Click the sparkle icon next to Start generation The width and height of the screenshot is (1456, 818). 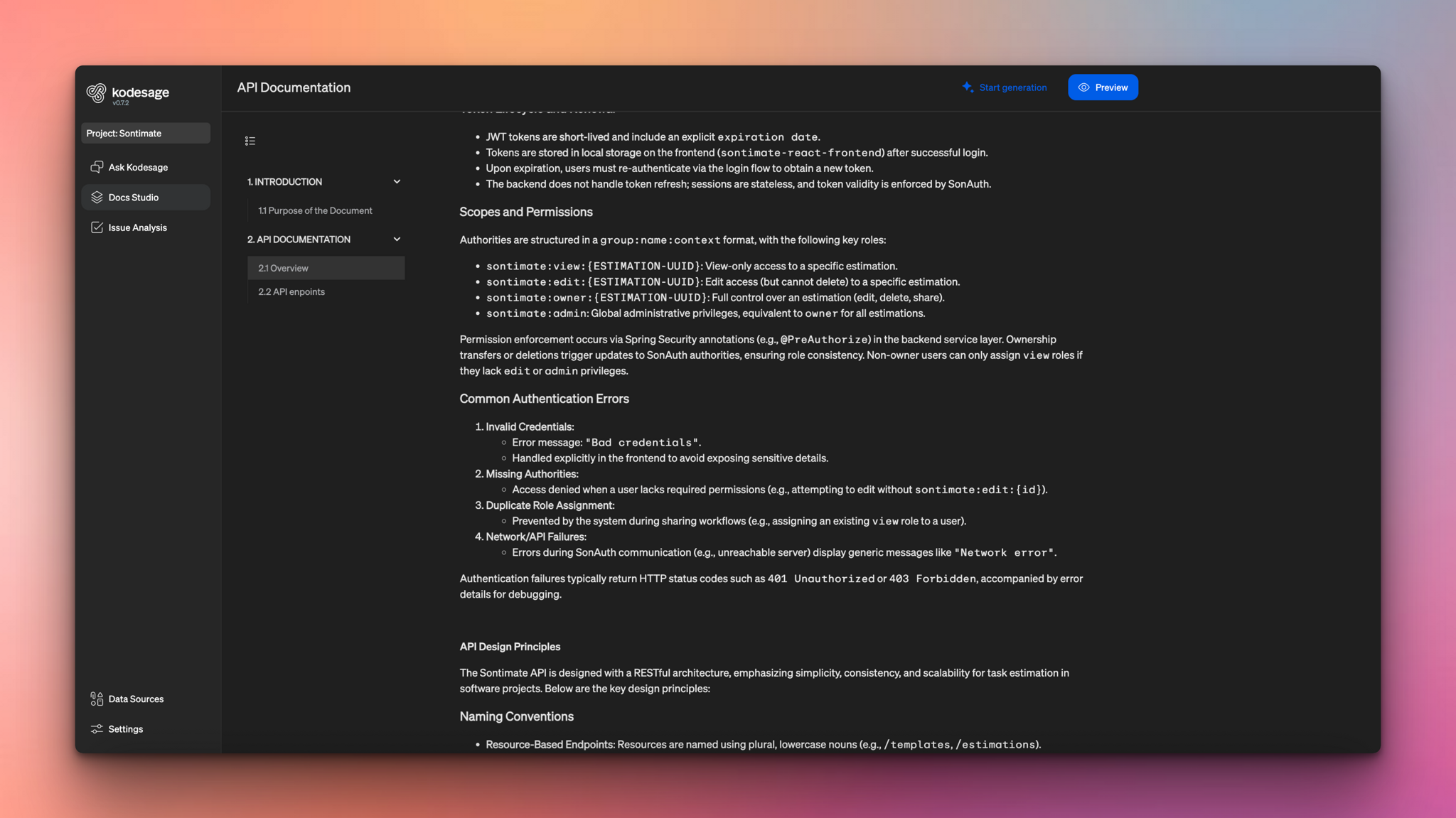967,87
